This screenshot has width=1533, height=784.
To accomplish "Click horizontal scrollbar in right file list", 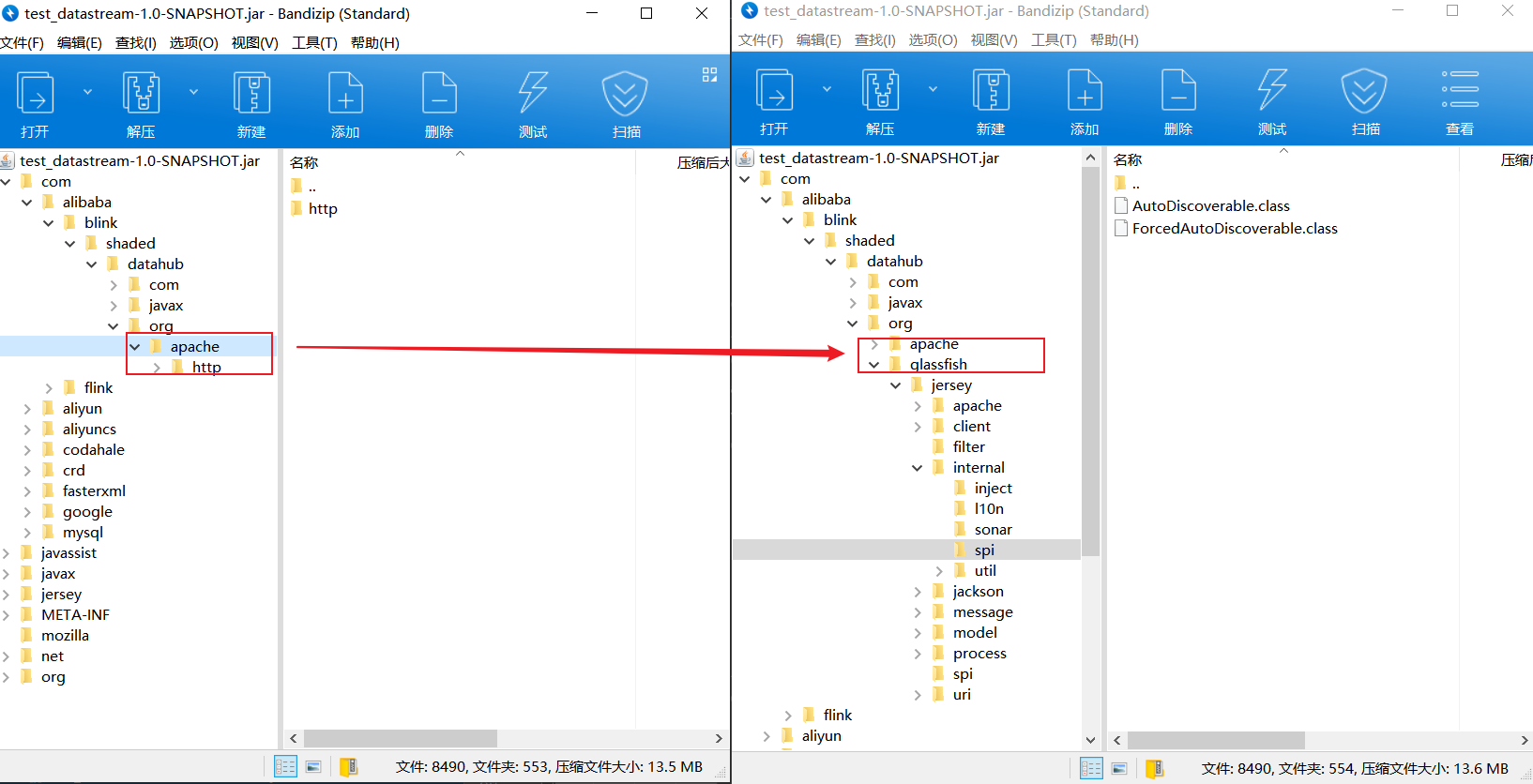I will coord(1216,741).
